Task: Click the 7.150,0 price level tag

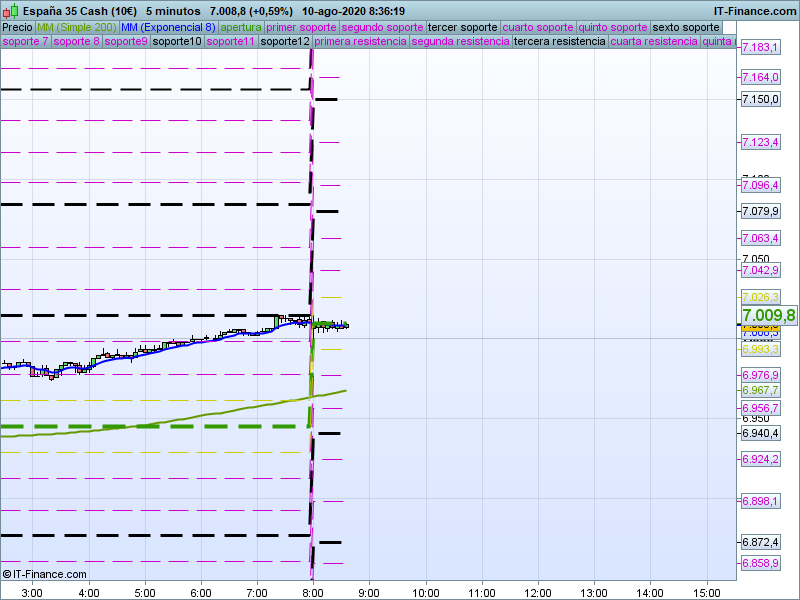Action: coord(760,99)
